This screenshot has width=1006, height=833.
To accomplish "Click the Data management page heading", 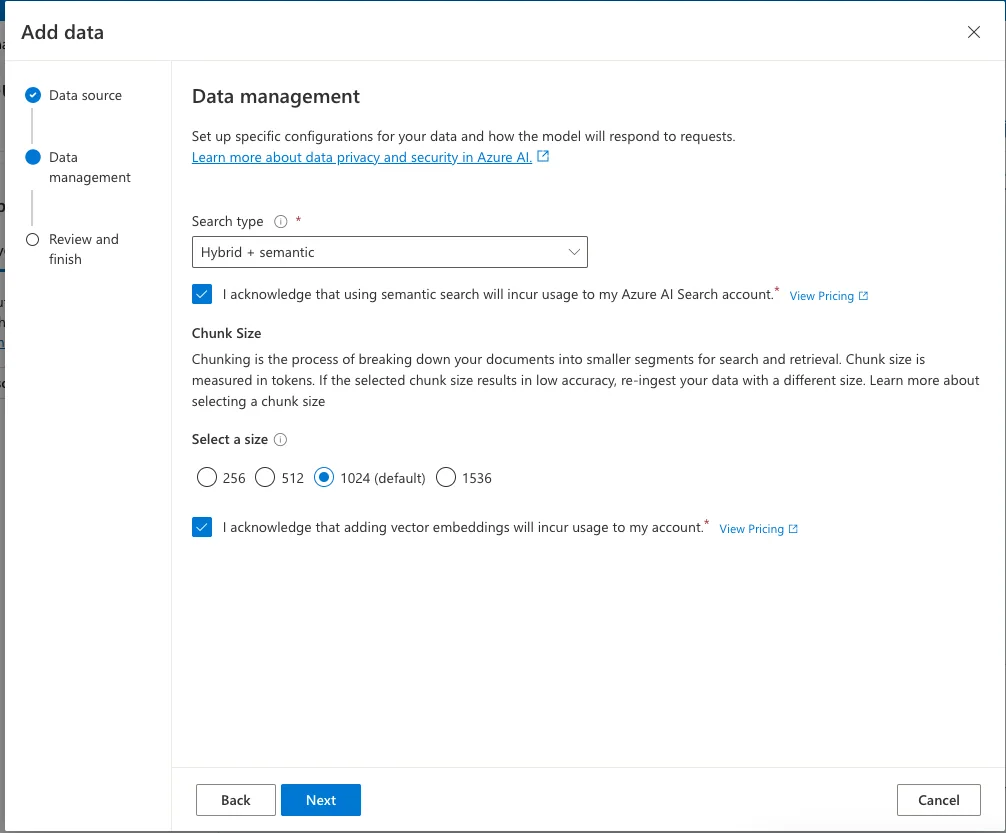I will pyautogui.click(x=276, y=96).
